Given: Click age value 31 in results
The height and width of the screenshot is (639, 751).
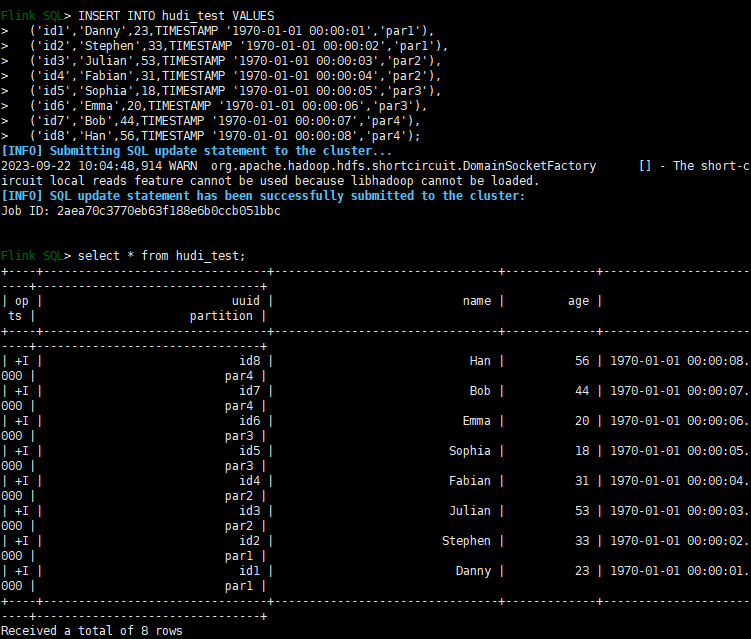Looking at the screenshot, I should tap(582, 480).
